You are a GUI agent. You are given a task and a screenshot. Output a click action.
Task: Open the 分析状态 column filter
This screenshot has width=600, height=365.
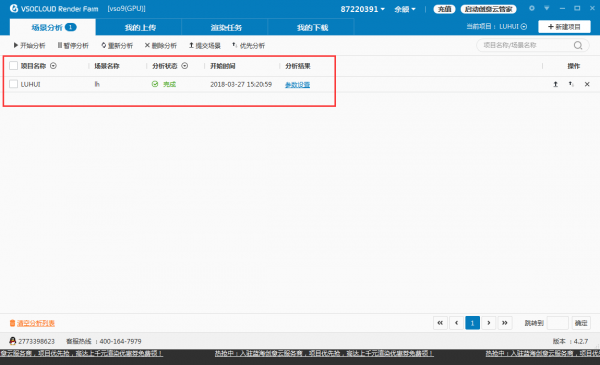pos(184,66)
